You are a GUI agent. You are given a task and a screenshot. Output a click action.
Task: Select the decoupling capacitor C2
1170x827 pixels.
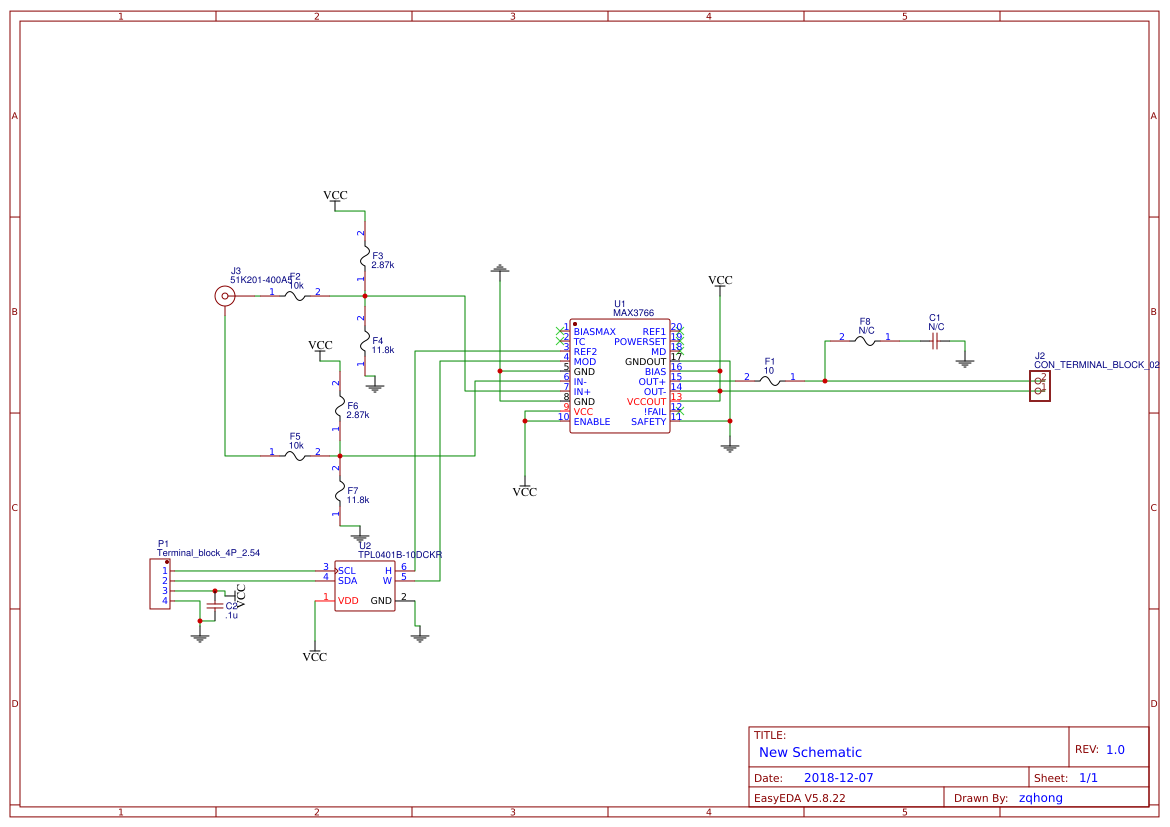217,606
